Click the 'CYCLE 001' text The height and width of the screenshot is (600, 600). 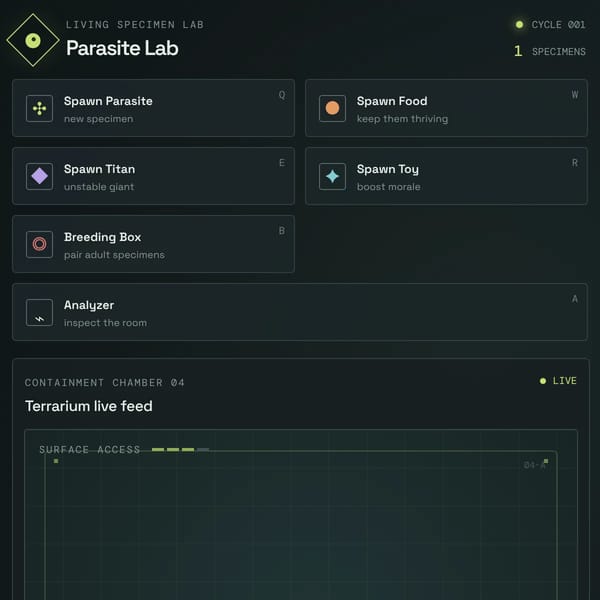coord(558,25)
